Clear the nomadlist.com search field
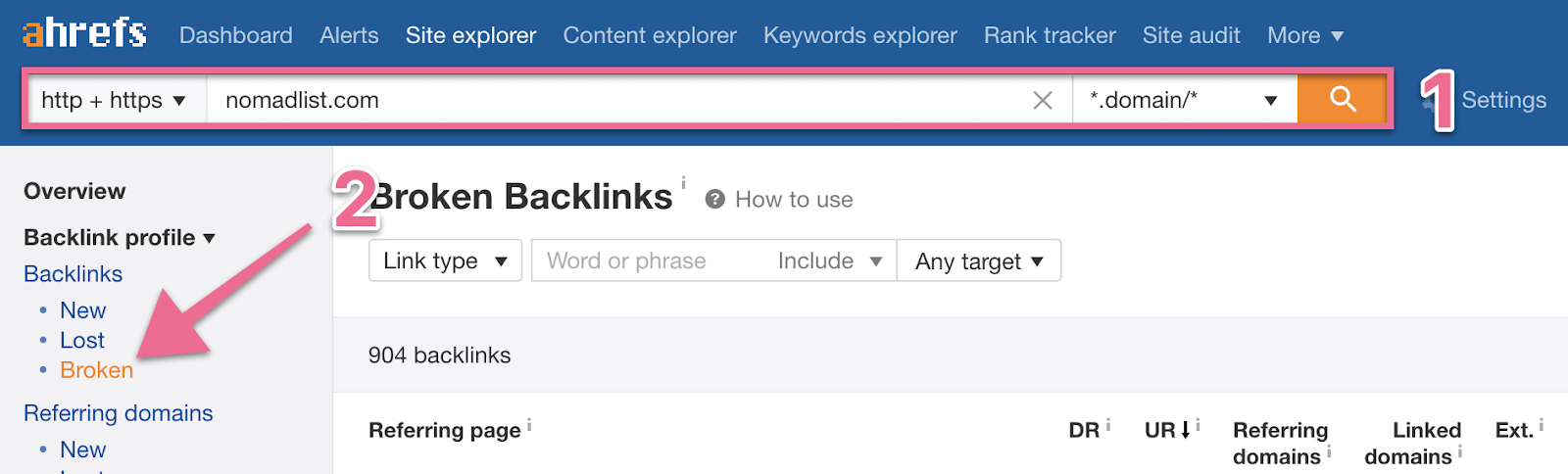This screenshot has height=474, width=1568. pyautogui.click(x=1043, y=100)
